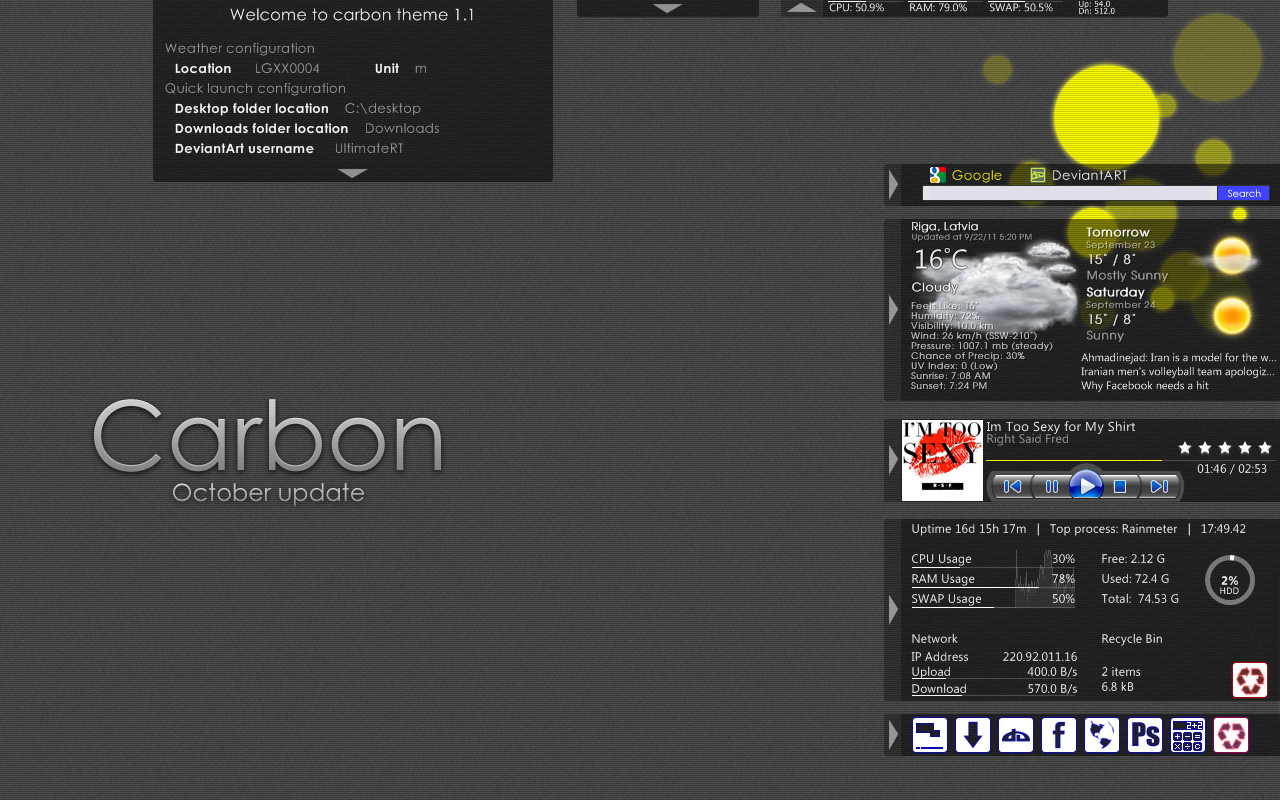Open the Photoshop shortcut in the dock

[1145, 735]
